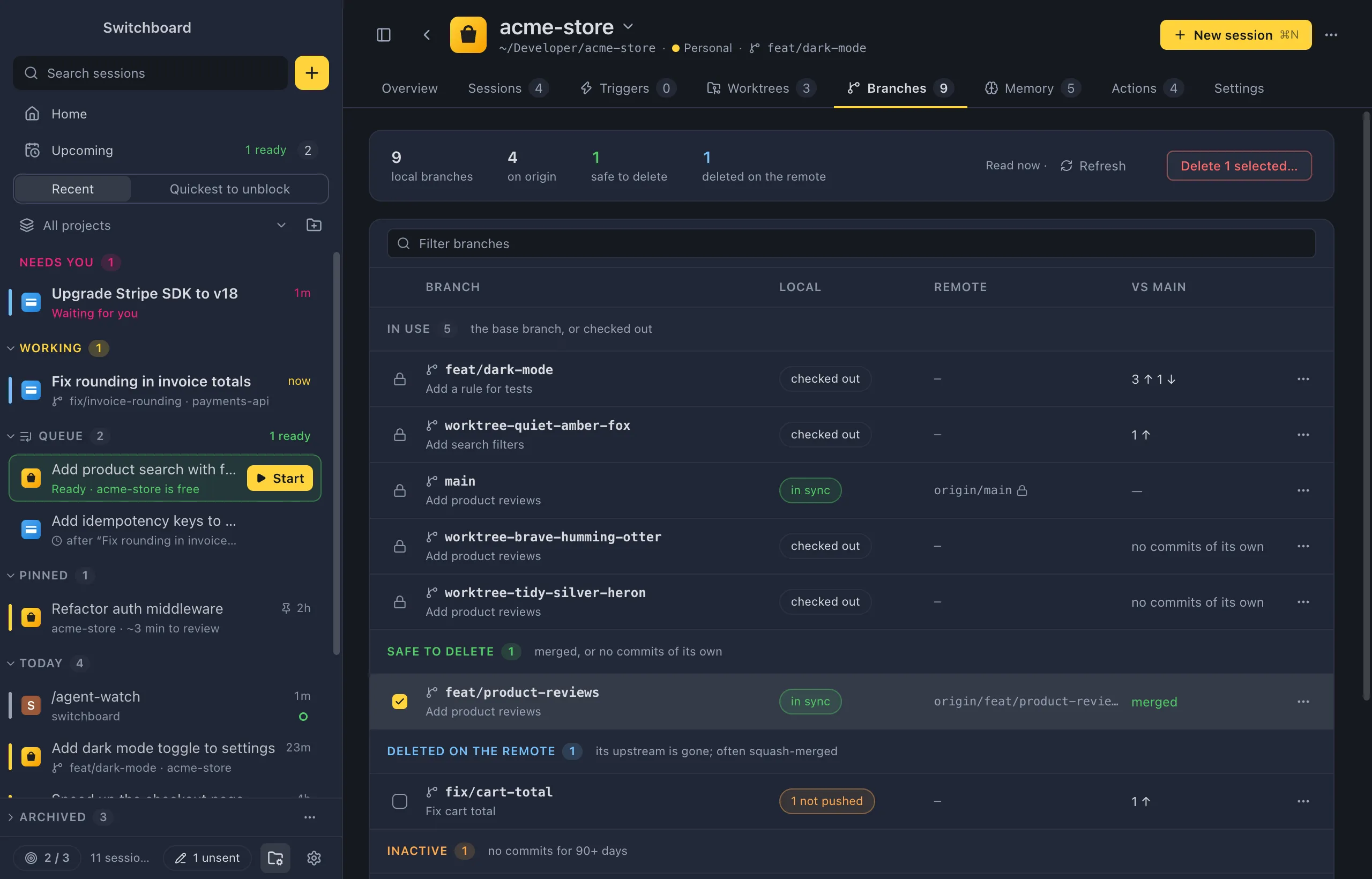Open the settings gear in the sidebar footer
Image resolution: width=1372 pixels, height=879 pixels.
coord(314,858)
